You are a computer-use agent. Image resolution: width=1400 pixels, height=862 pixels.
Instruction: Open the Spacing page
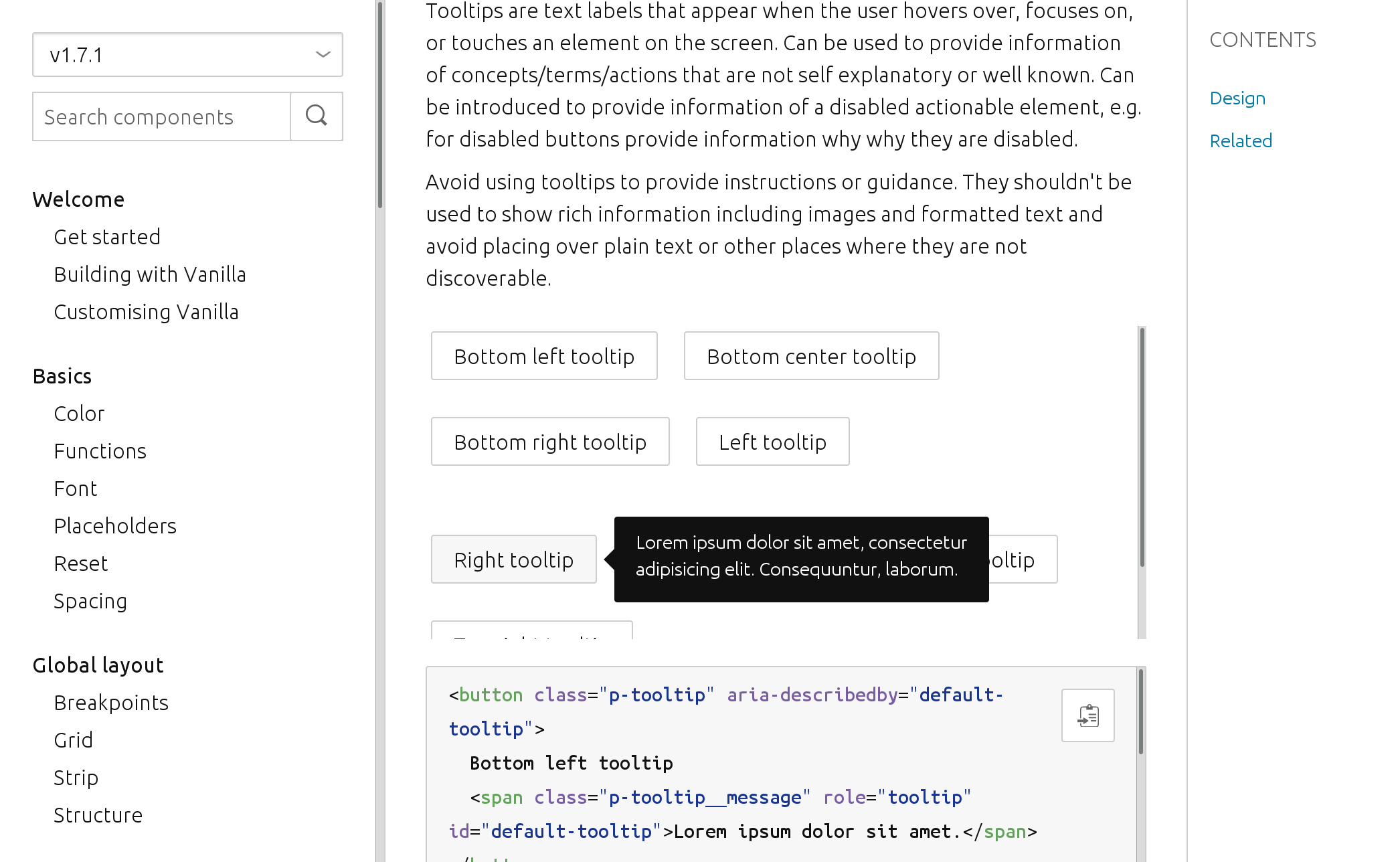click(x=90, y=600)
